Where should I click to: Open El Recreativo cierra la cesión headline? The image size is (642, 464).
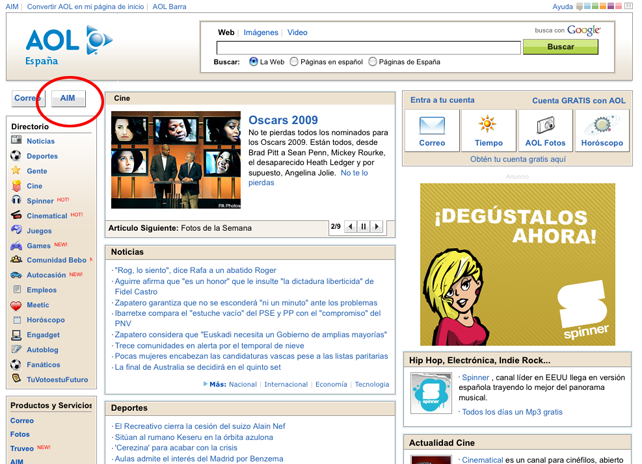coord(200,426)
